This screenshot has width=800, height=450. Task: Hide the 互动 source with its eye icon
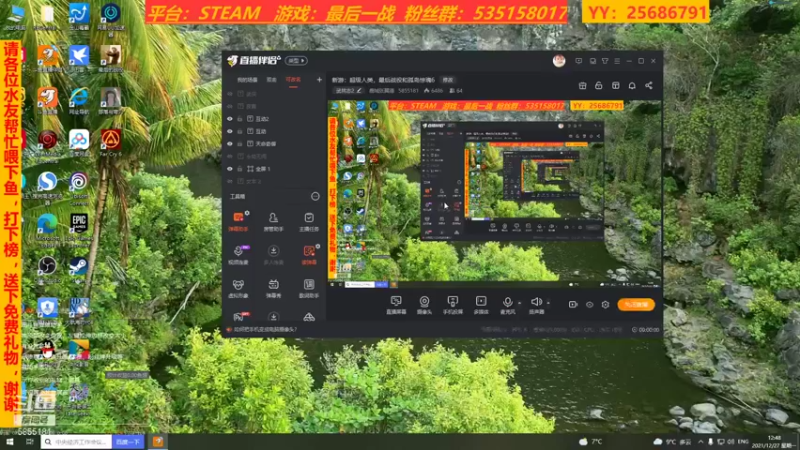[230, 132]
